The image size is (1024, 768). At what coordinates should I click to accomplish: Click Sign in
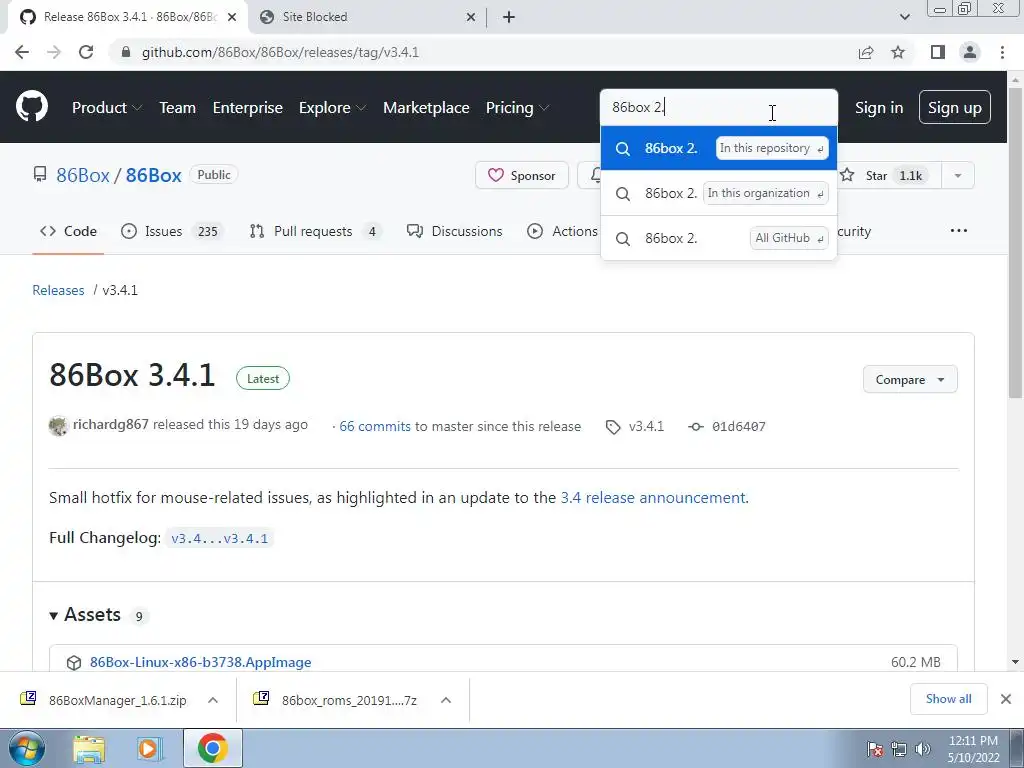tap(879, 108)
